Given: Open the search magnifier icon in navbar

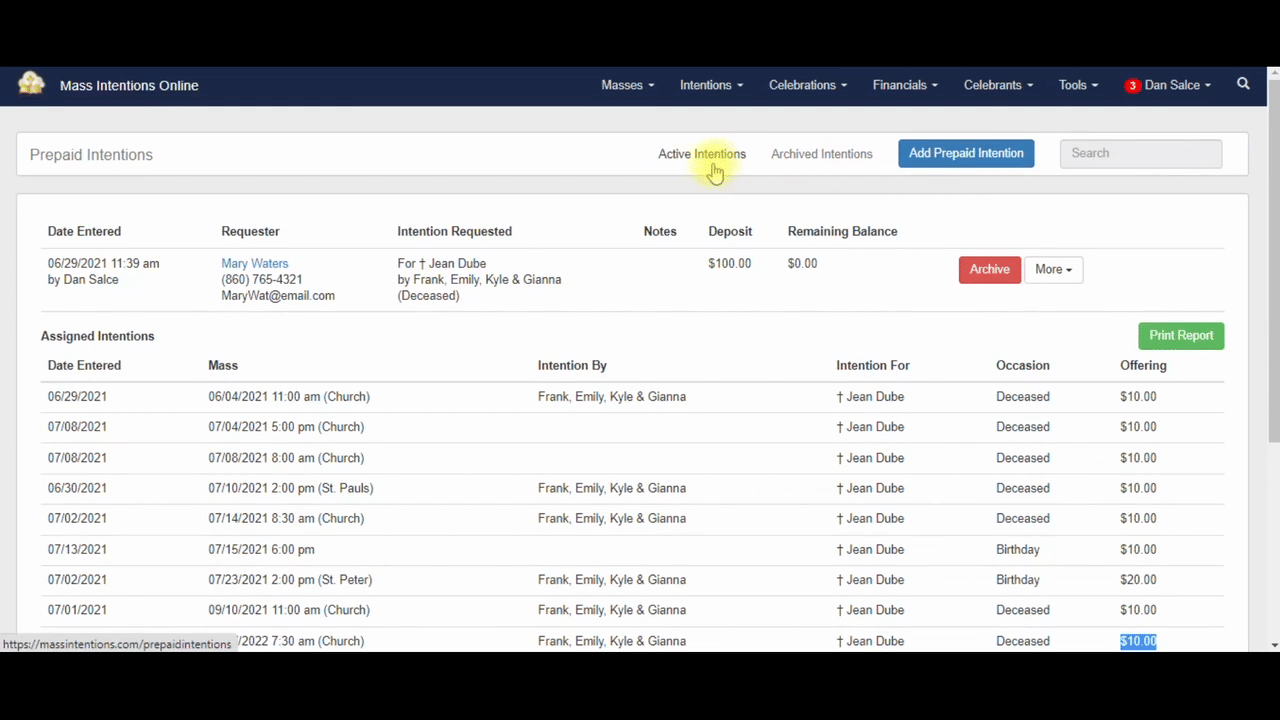Looking at the screenshot, I should (x=1243, y=84).
